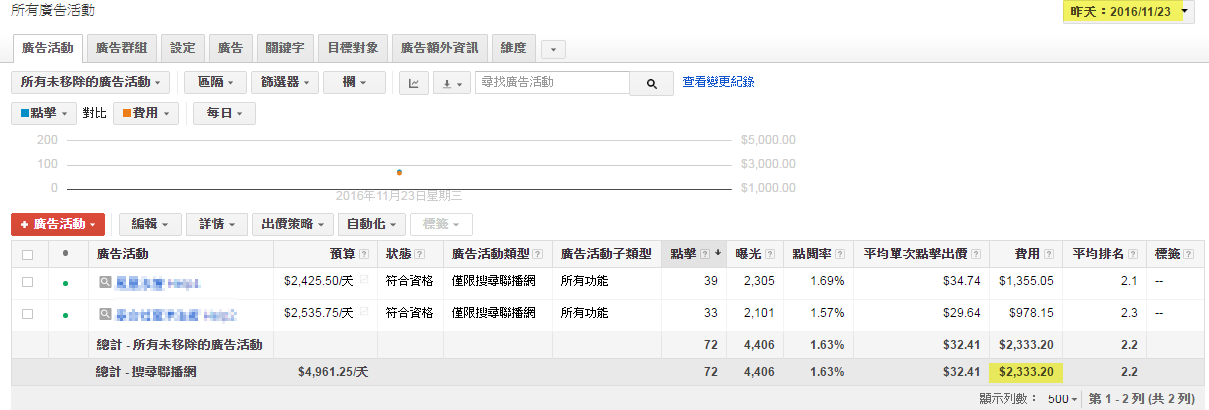Click the magnifier search button
1209x410 pixels.
pyautogui.click(x=651, y=83)
